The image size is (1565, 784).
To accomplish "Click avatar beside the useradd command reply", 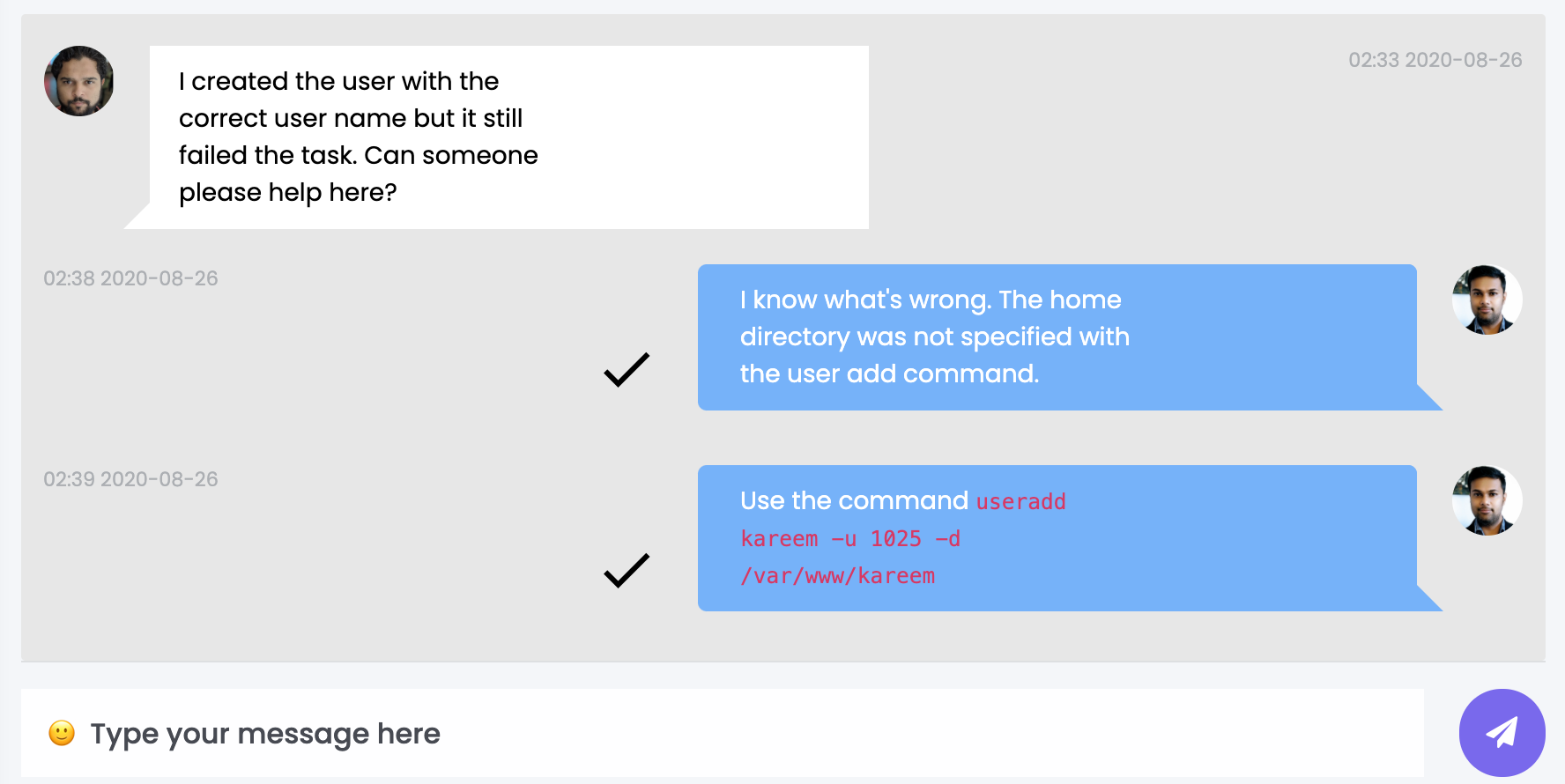I will click(1487, 500).
